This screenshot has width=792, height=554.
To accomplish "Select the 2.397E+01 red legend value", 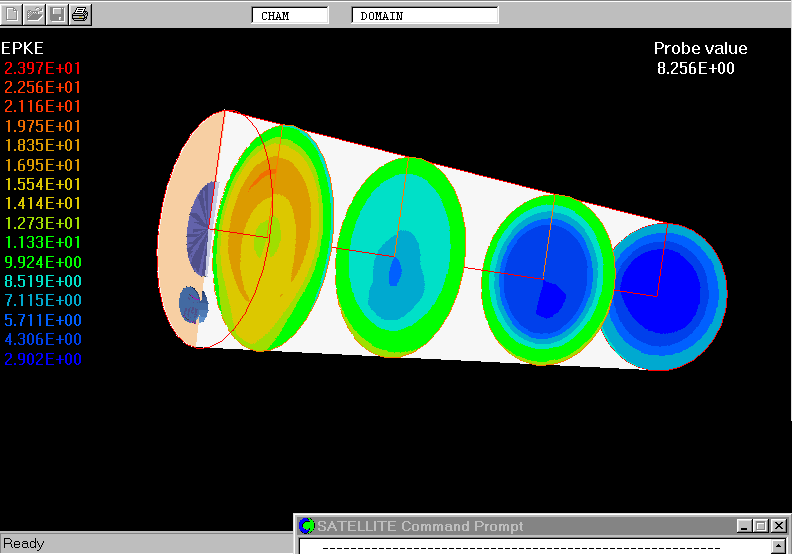I will click(43, 68).
